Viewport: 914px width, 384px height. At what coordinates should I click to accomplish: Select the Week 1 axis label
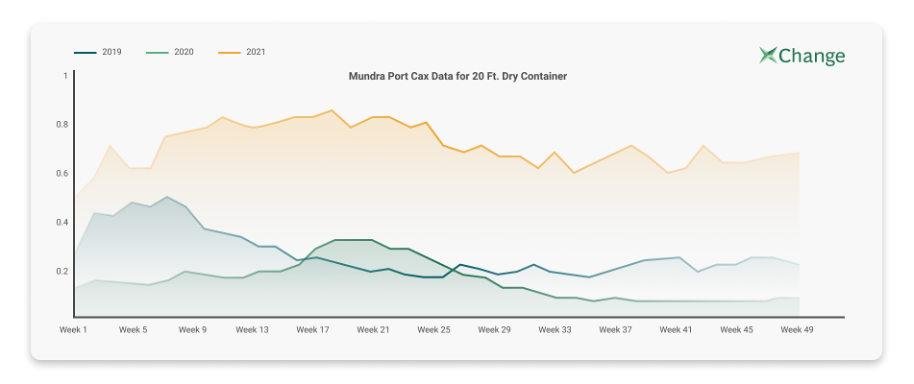coord(73,330)
